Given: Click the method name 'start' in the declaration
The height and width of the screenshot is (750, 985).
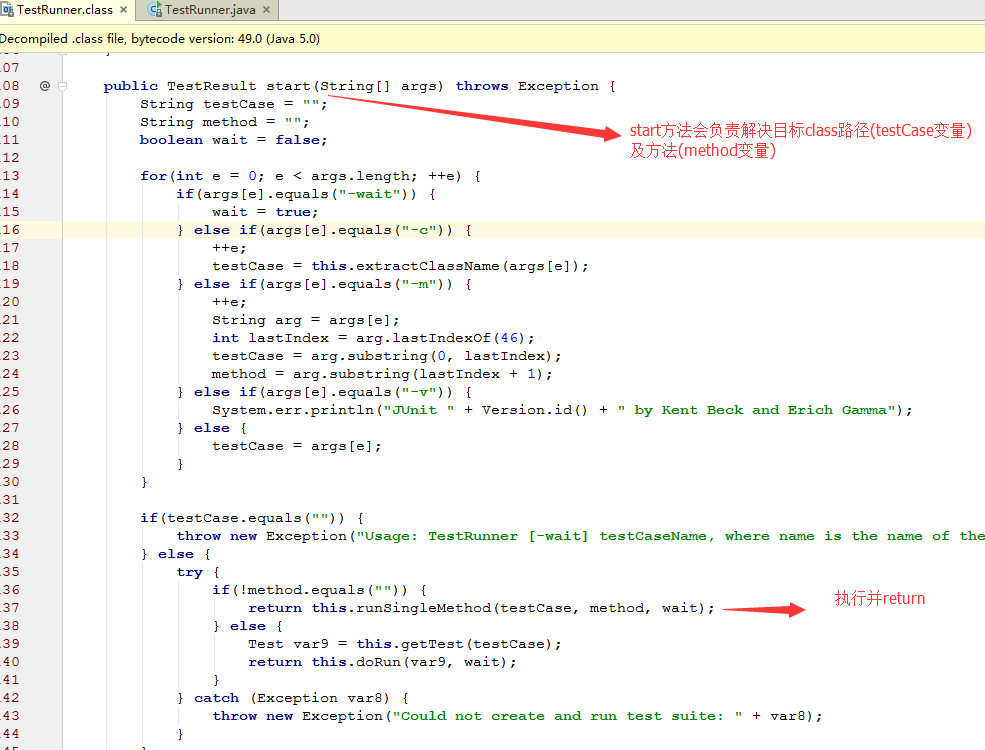Looking at the screenshot, I should click(288, 86).
